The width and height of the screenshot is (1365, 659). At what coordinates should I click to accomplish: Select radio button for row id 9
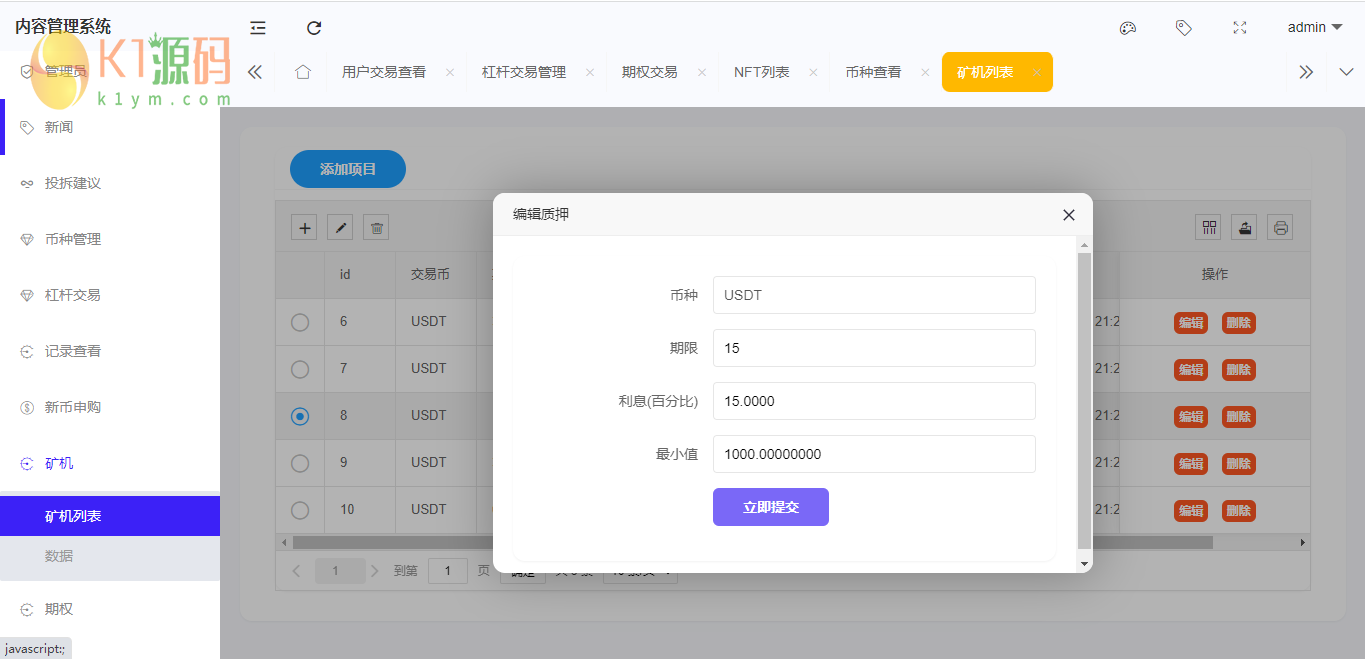[x=300, y=463]
